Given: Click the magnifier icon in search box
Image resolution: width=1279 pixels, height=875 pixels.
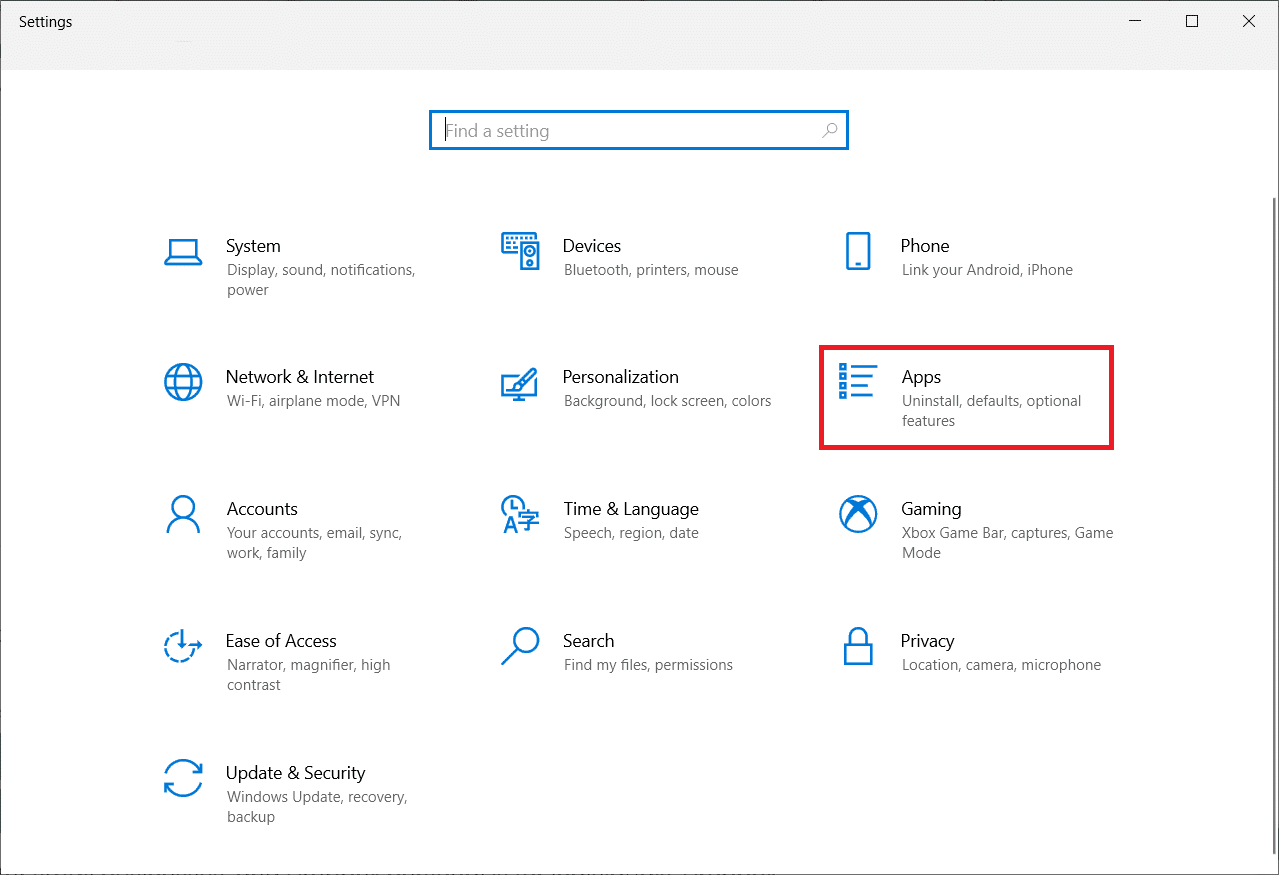Looking at the screenshot, I should pos(829,130).
